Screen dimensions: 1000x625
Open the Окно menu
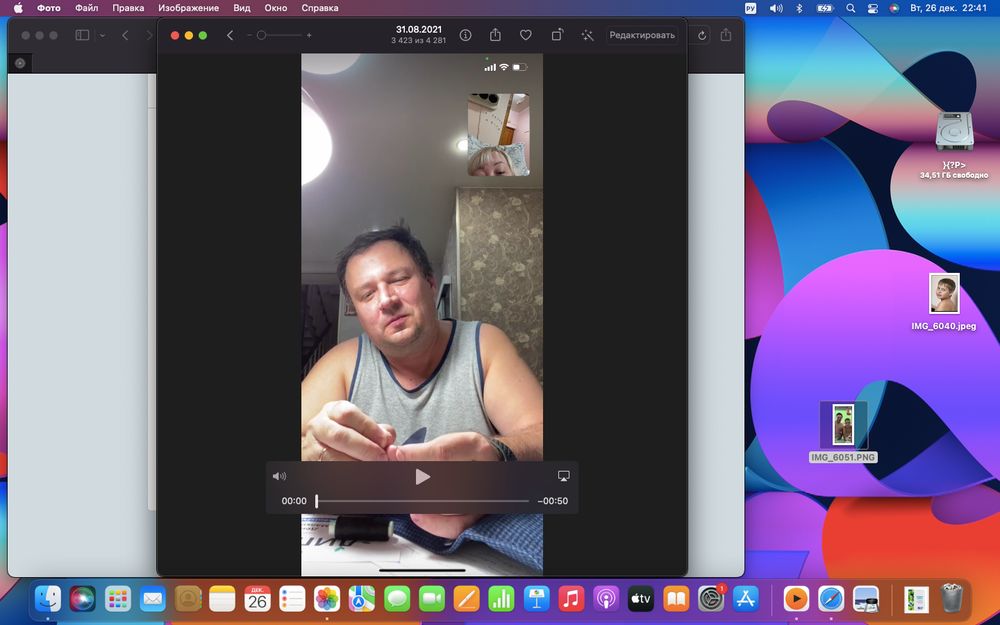click(x=276, y=8)
